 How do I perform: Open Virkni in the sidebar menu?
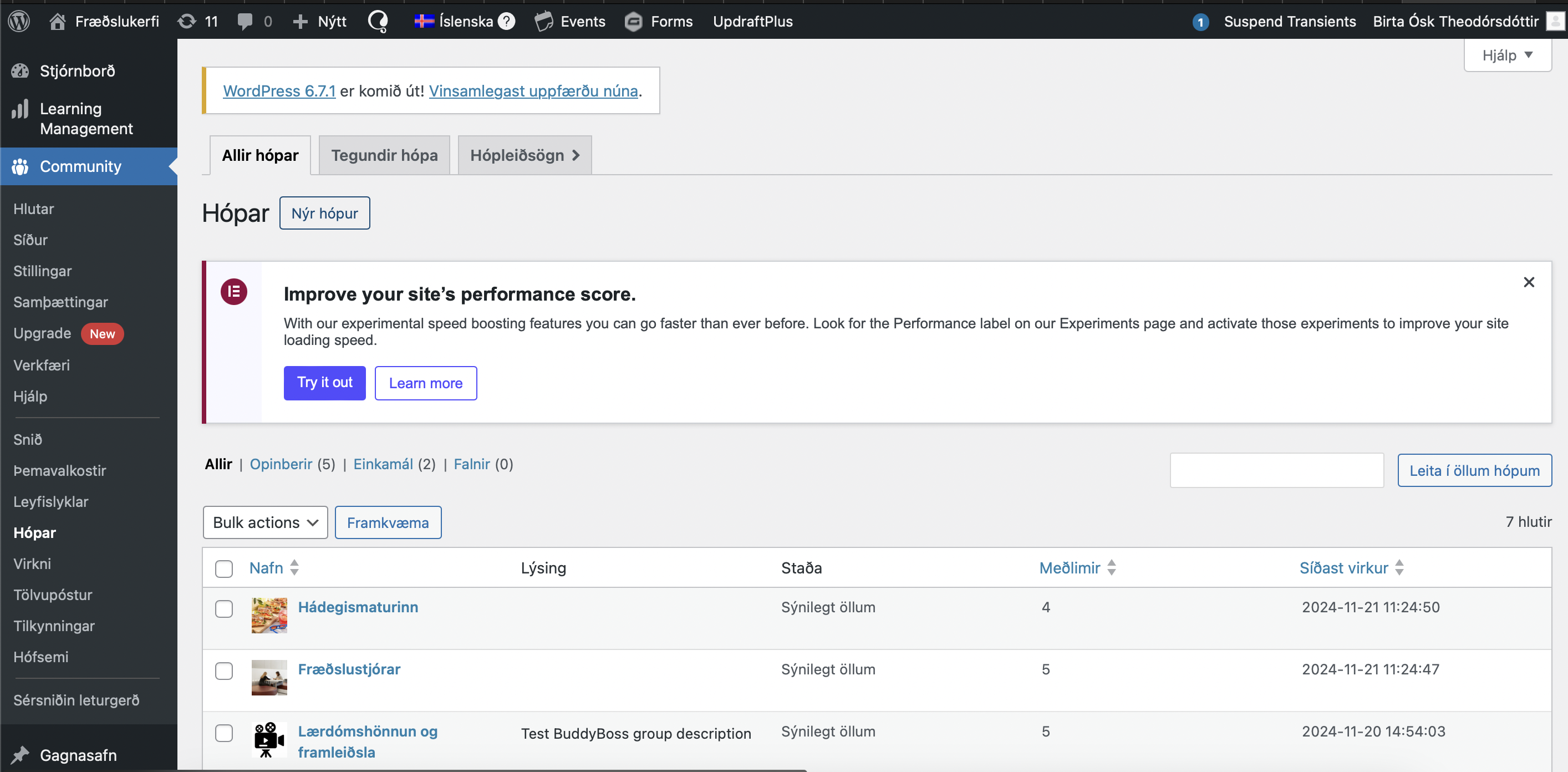[x=32, y=563]
